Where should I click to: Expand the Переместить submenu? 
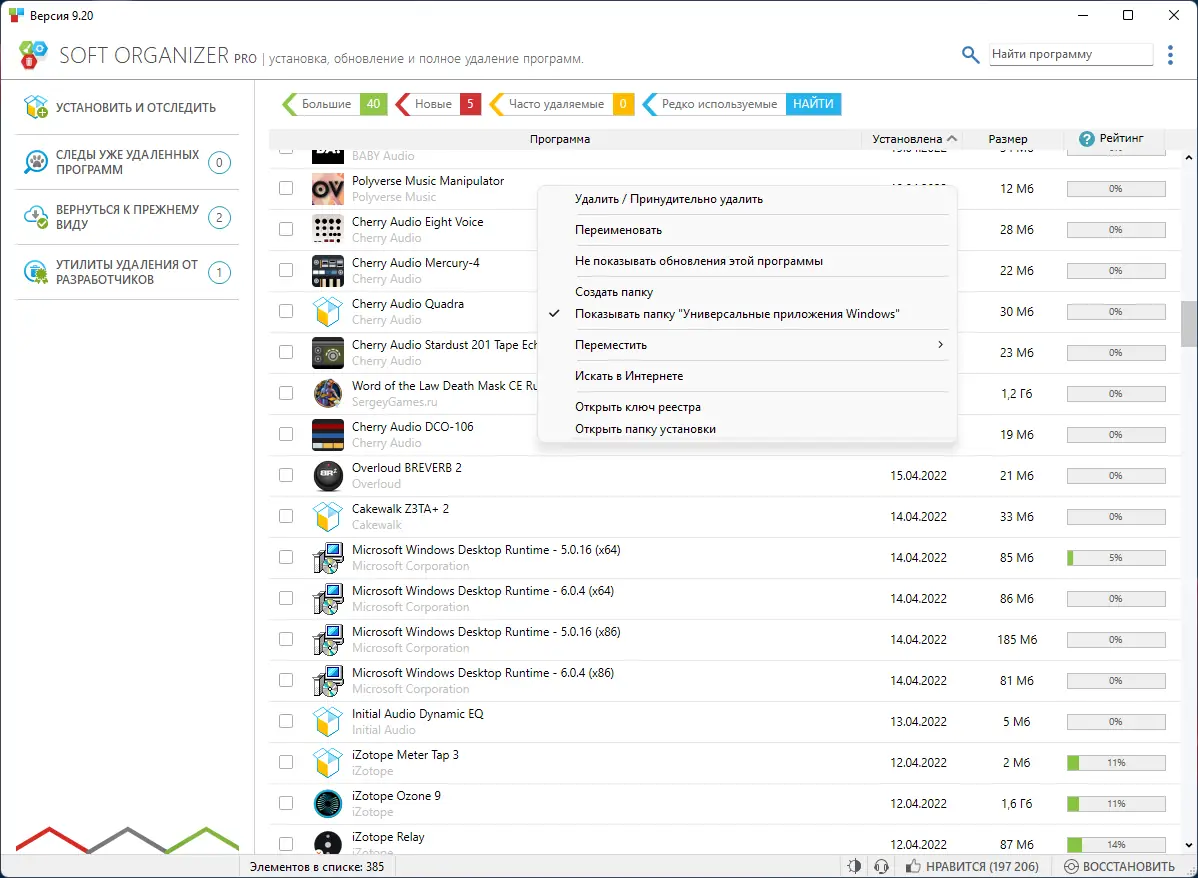(747, 345)
